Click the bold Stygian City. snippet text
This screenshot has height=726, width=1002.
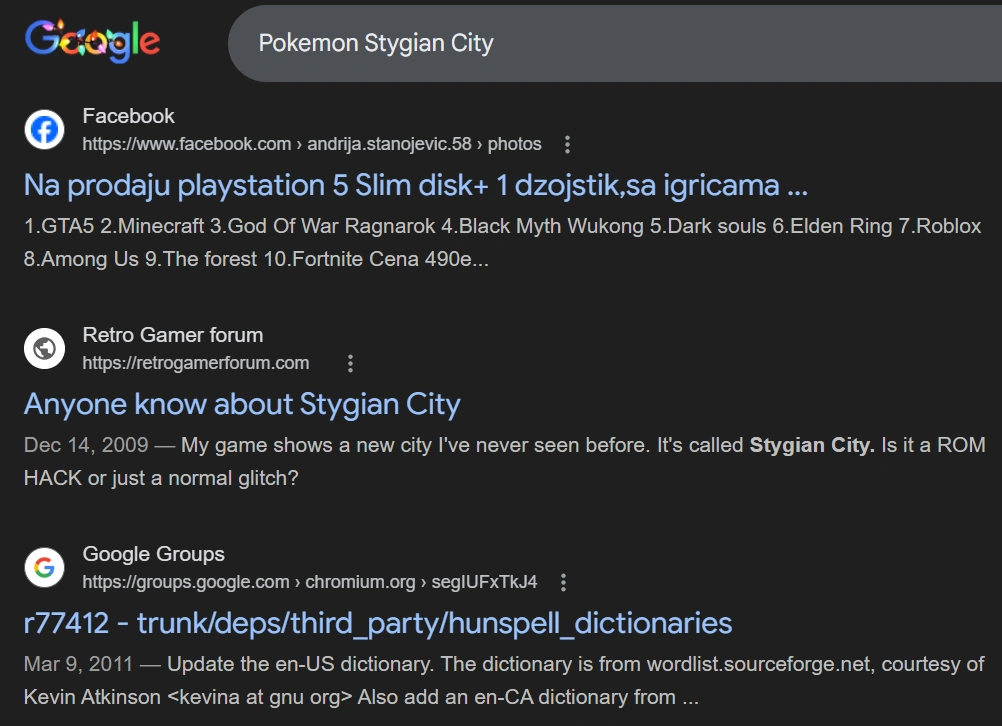pyautogui.click(x=812, y=445)
